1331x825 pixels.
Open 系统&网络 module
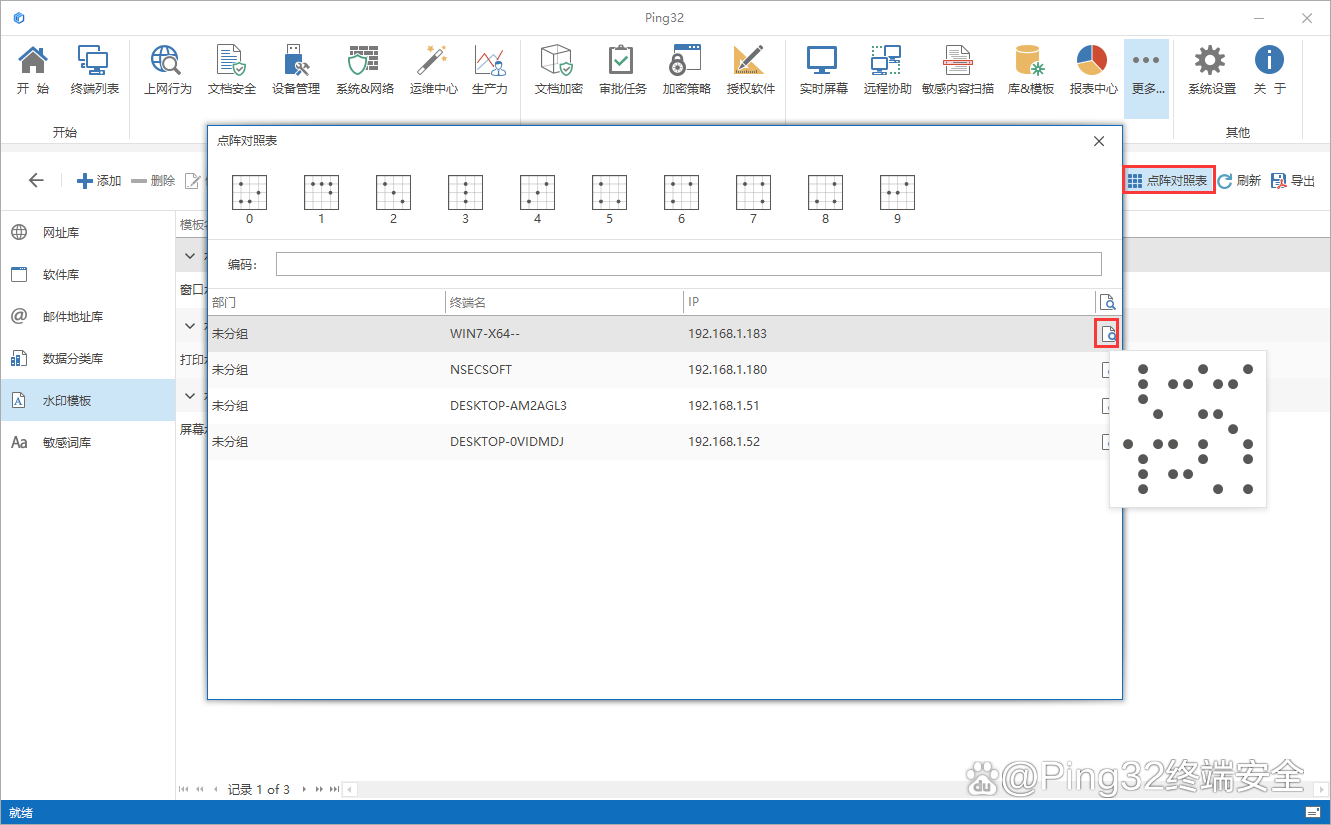click(x=364, y=70)
